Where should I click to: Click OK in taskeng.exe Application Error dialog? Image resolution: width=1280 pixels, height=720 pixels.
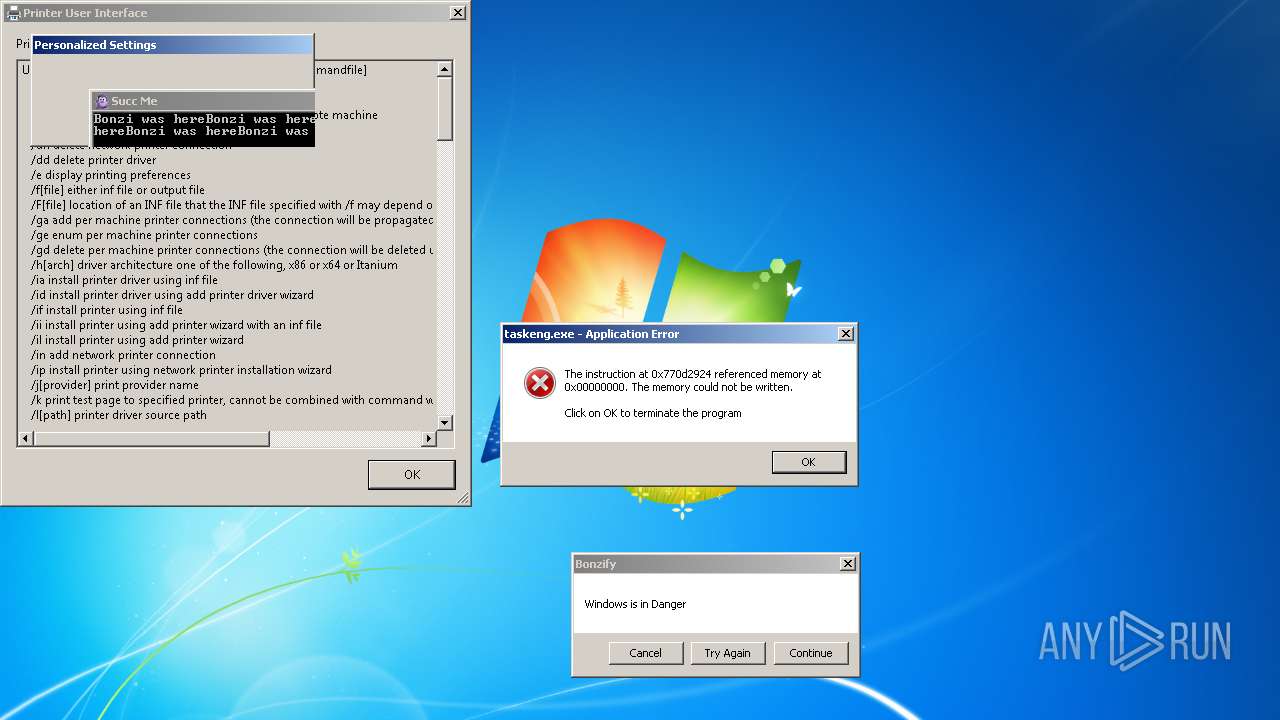(808, 462)
